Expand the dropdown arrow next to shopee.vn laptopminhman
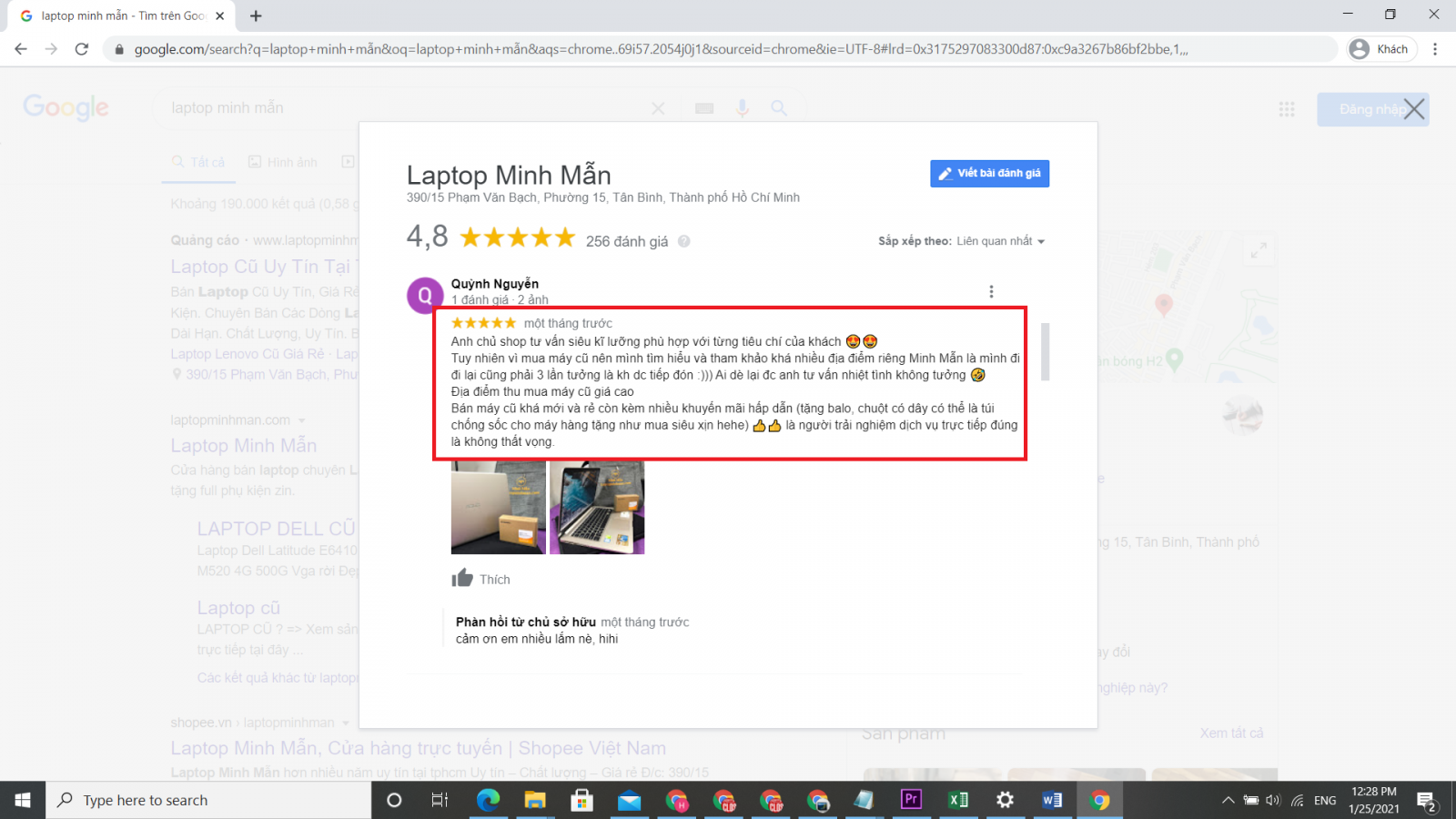The height and width of the screenshot is (819, 1456). 345,723
